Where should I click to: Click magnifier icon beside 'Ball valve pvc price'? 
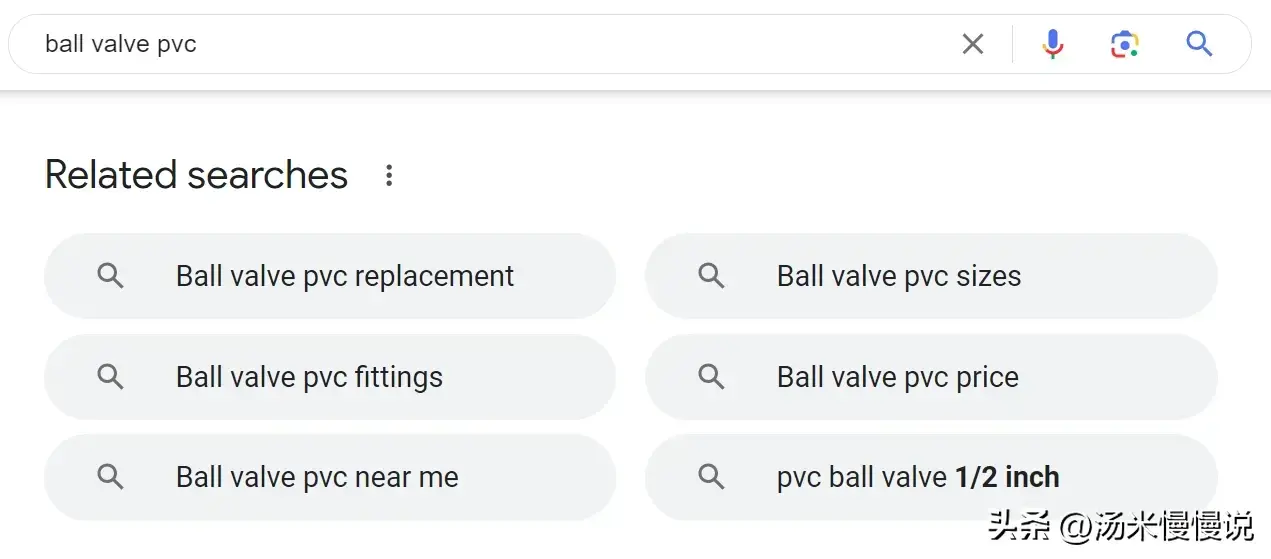pos(711,377)
